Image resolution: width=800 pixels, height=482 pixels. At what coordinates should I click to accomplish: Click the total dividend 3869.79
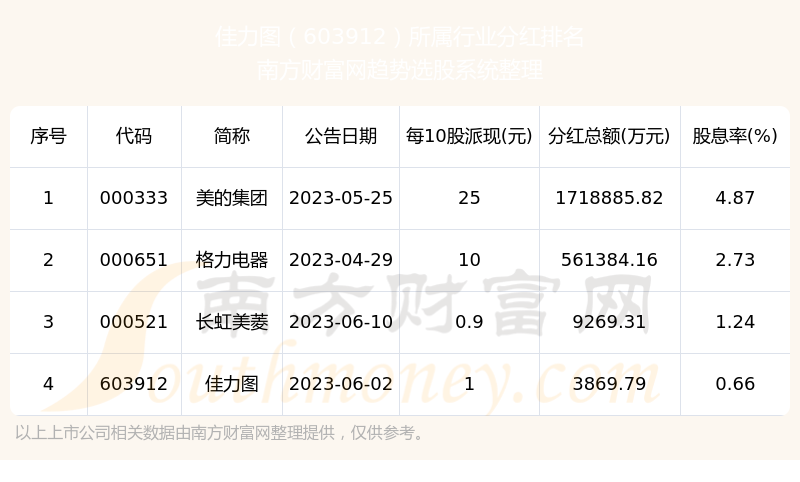coord(609,384)
